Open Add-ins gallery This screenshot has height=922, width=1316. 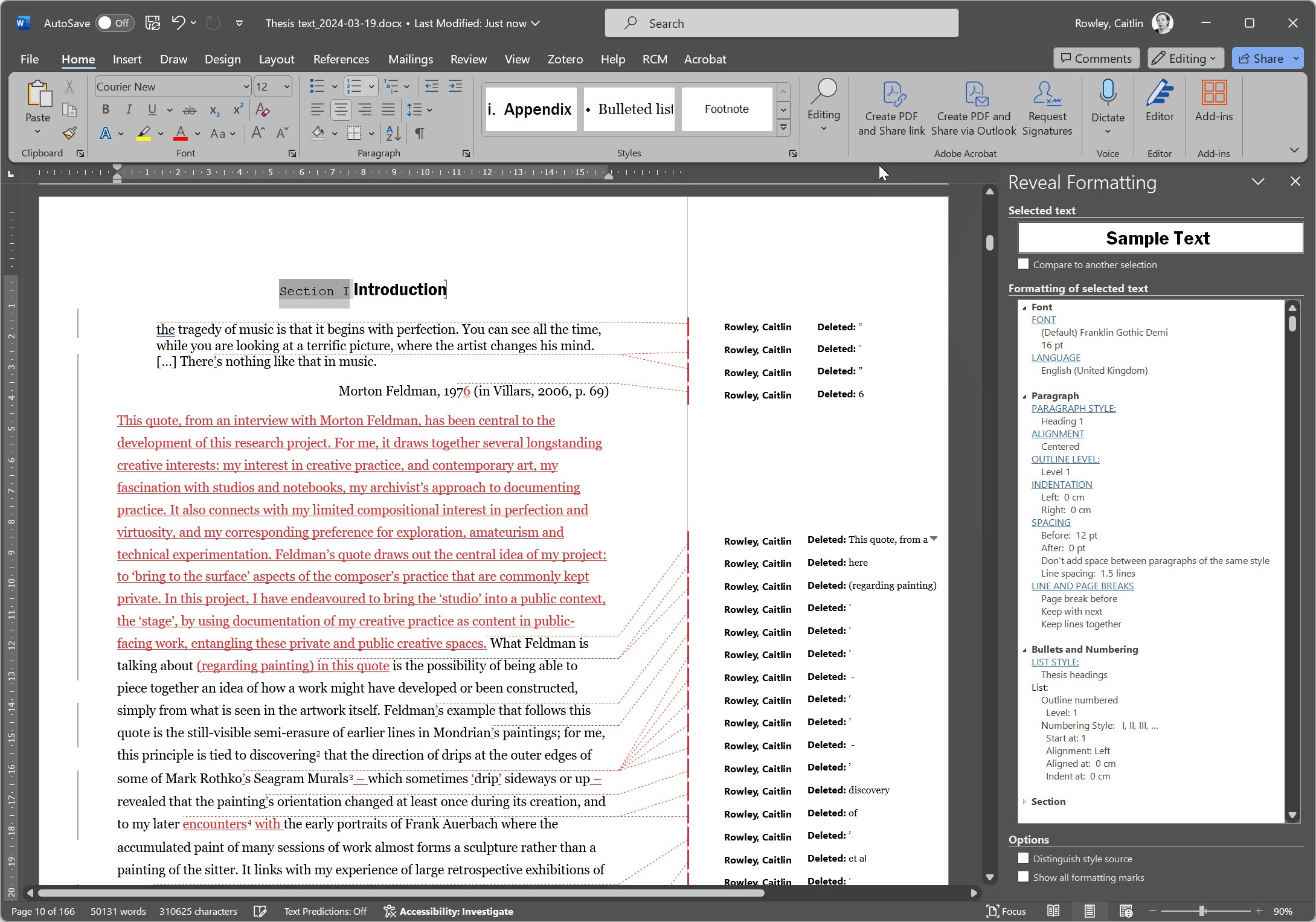click(1214, 101)
